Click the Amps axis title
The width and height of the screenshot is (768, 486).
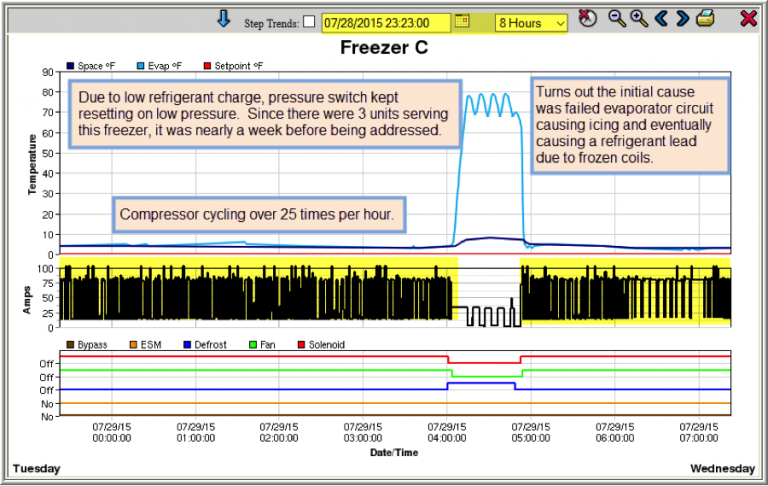(x=26, y=300)
